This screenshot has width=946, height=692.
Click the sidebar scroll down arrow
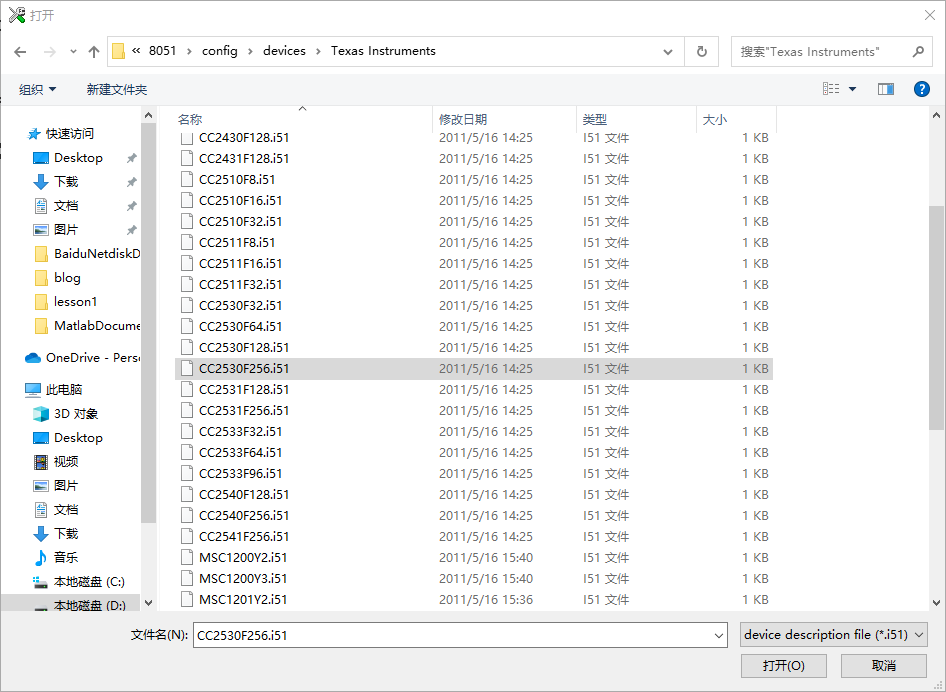(x=149, y=603)
